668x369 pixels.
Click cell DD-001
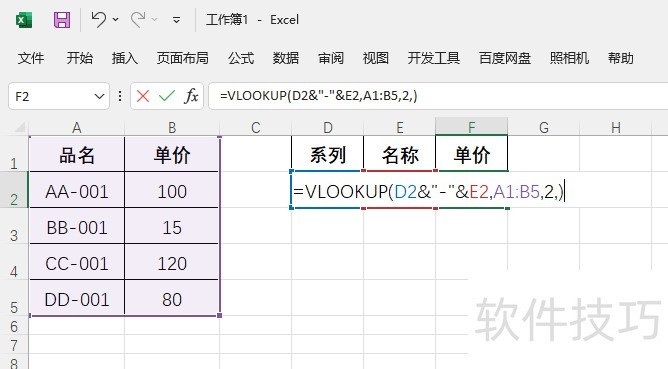pyautogui.click(x=77, y=298)
